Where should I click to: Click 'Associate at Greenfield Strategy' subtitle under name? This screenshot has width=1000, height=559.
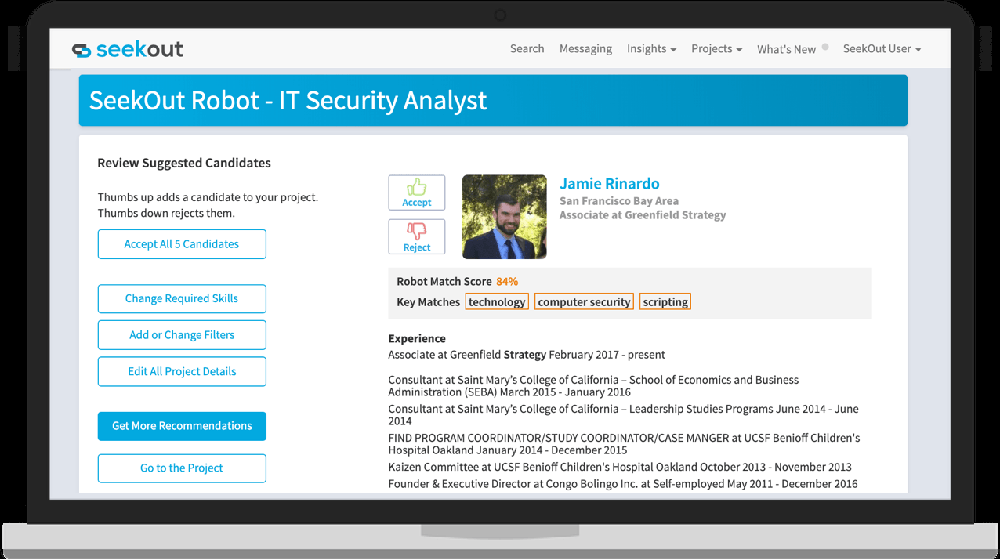tap(642, 215)
